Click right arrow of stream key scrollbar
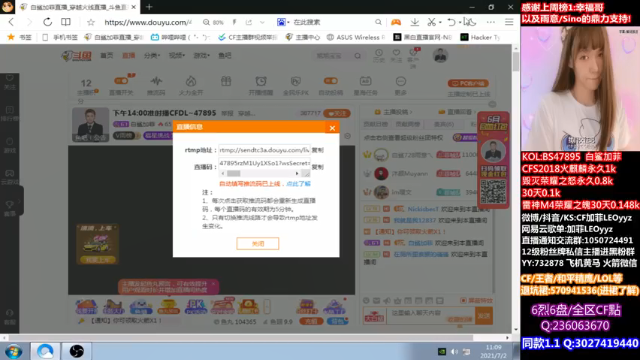Image resolution: width=640 pixels, height=360 pixels. click(x=297, y=173)
